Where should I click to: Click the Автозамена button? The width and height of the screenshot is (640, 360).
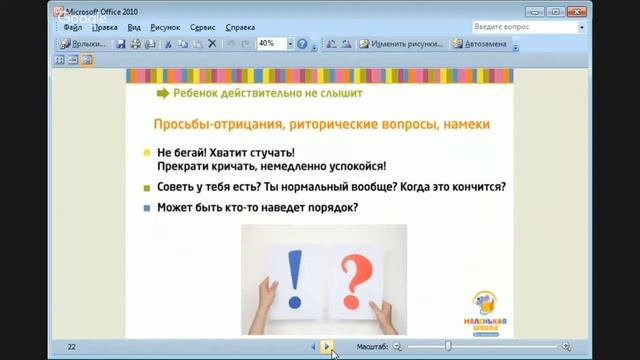pyautogui.click(x=480, y=44)
